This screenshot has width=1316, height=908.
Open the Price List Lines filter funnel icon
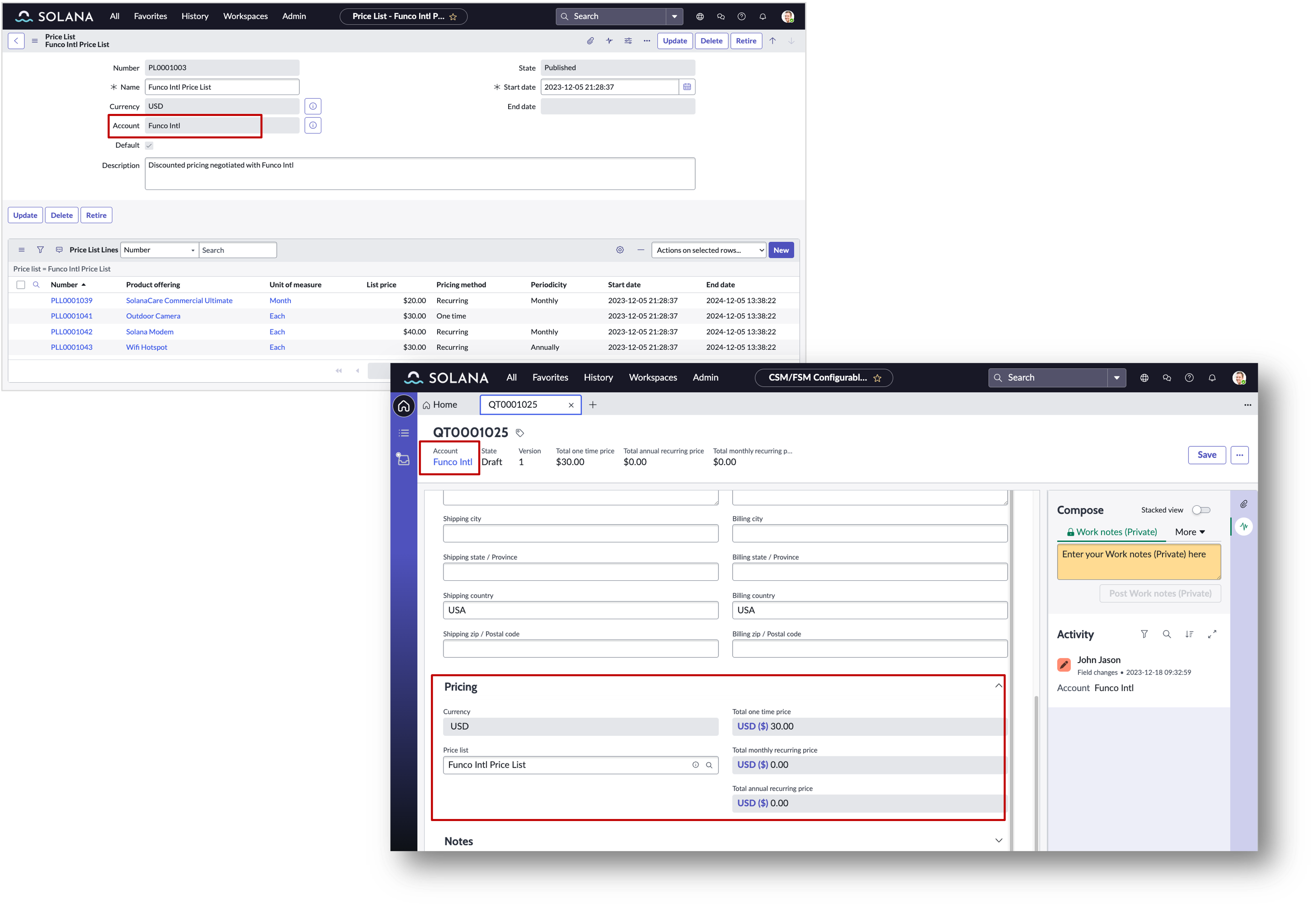coord(41,250)
